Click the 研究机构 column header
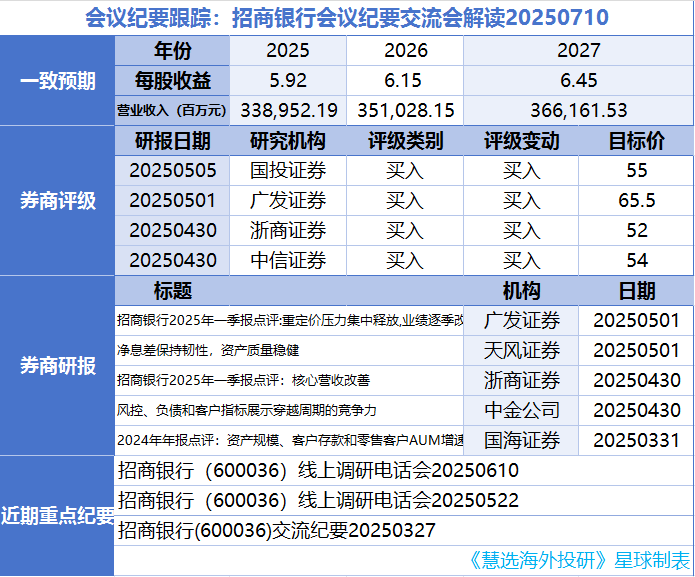This screenshot has height=577, width=695. point(288,141)
